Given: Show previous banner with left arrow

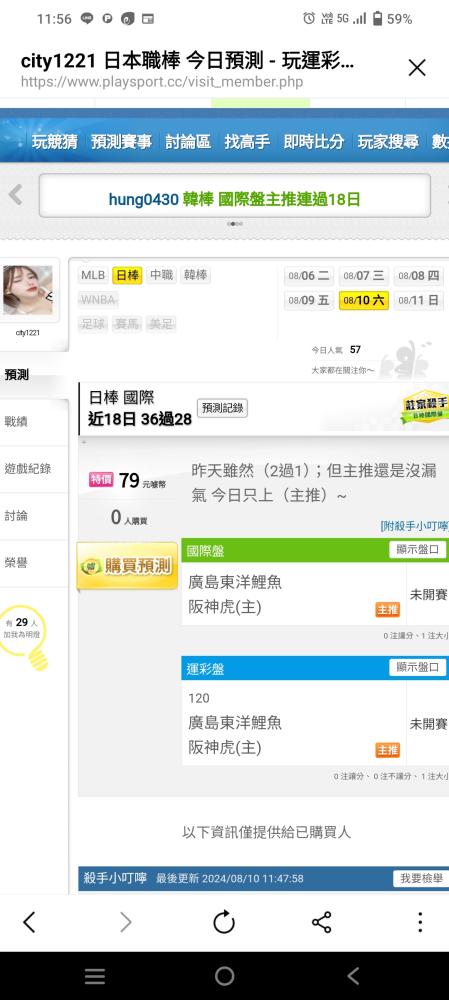Looking at the screenshot, I should click(15, 195).
